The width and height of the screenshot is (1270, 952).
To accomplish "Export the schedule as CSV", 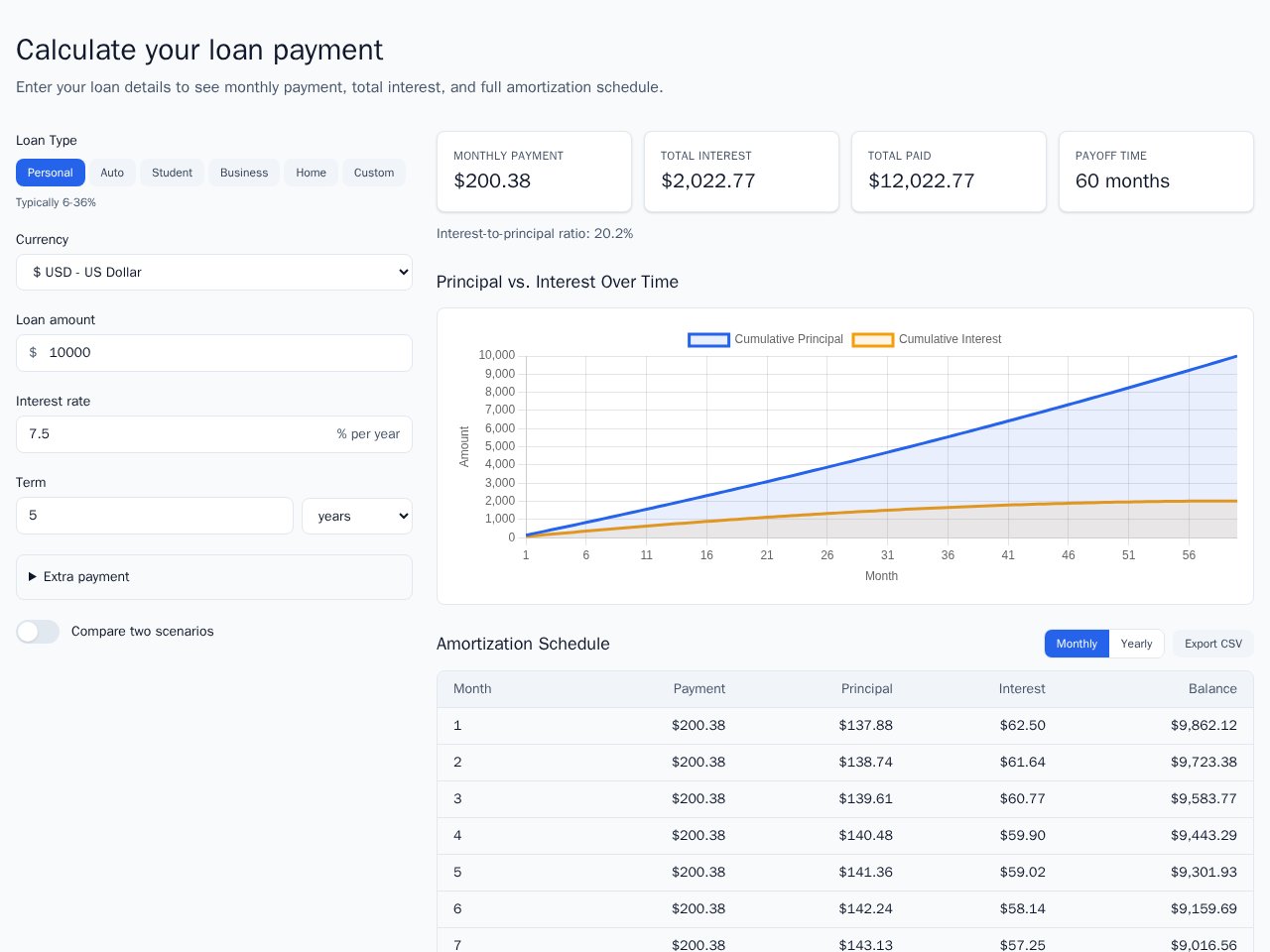I will pyautogui.click(x=1213, y=644).
